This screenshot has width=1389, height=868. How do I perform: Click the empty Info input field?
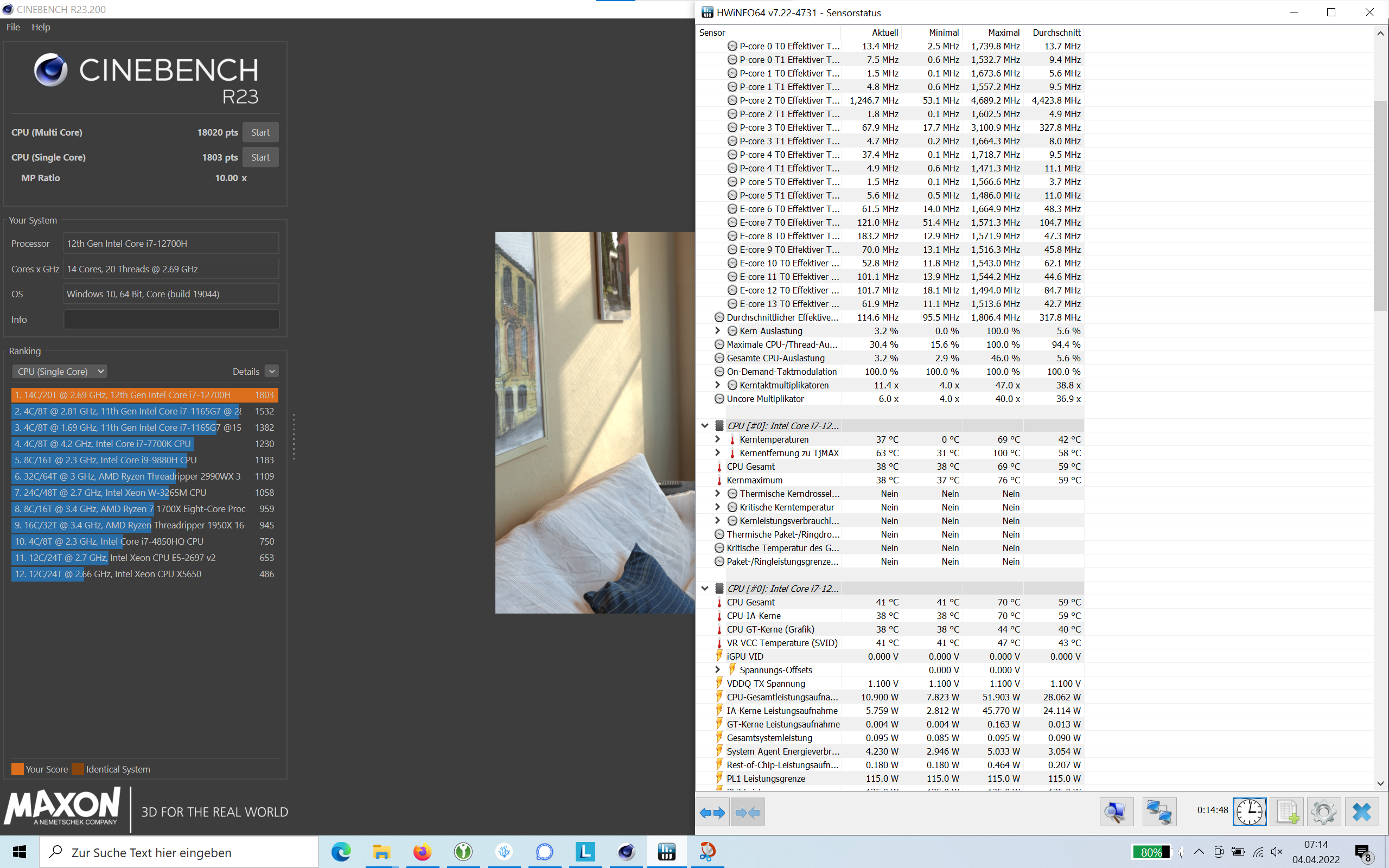pos(171,319)
